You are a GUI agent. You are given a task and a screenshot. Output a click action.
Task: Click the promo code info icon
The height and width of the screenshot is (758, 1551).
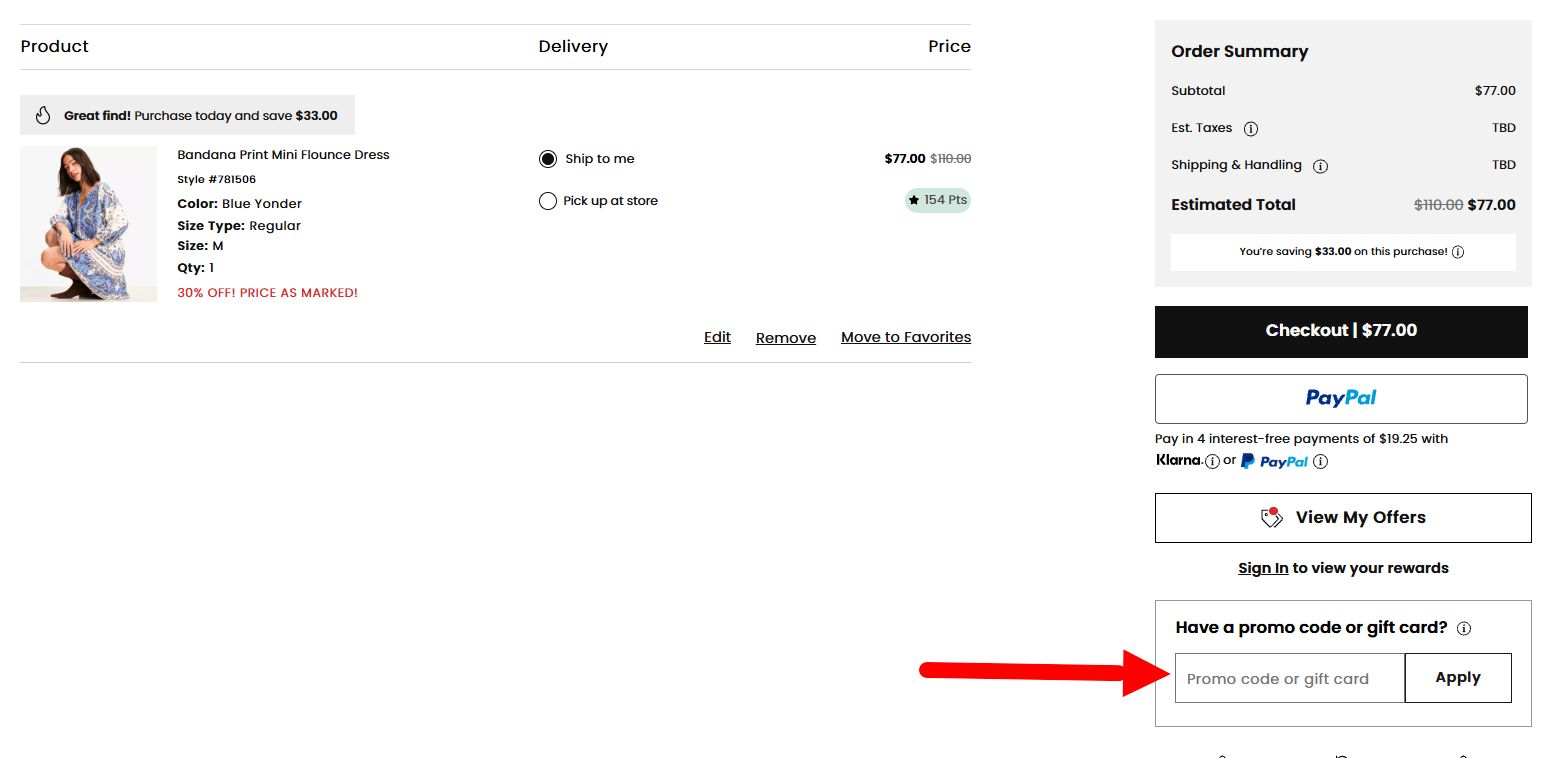pyautogui.click(x=1463, y=628)
